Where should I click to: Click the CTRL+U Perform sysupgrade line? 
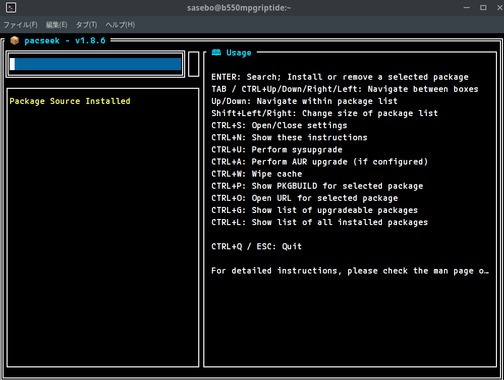277,150
